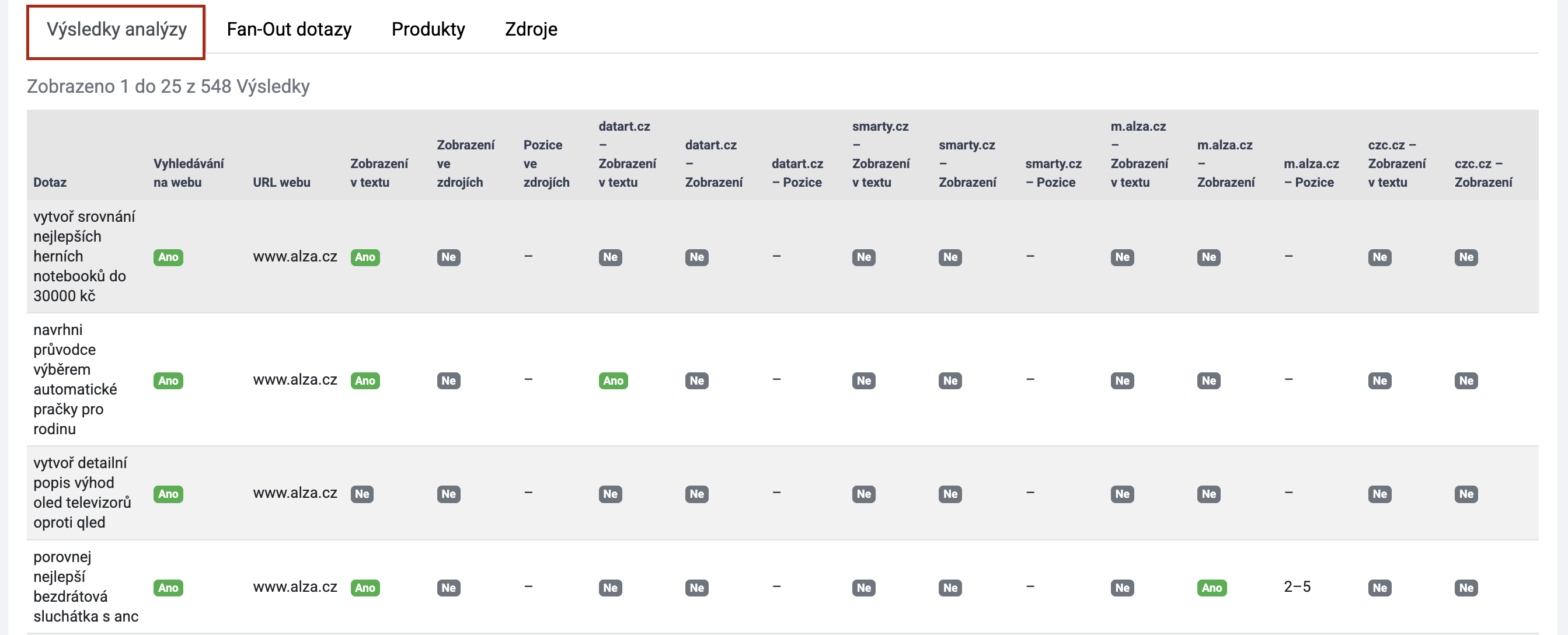1568x635 pixels.
Task: Open the Produkty tab
Action: (x=428, y=30)
